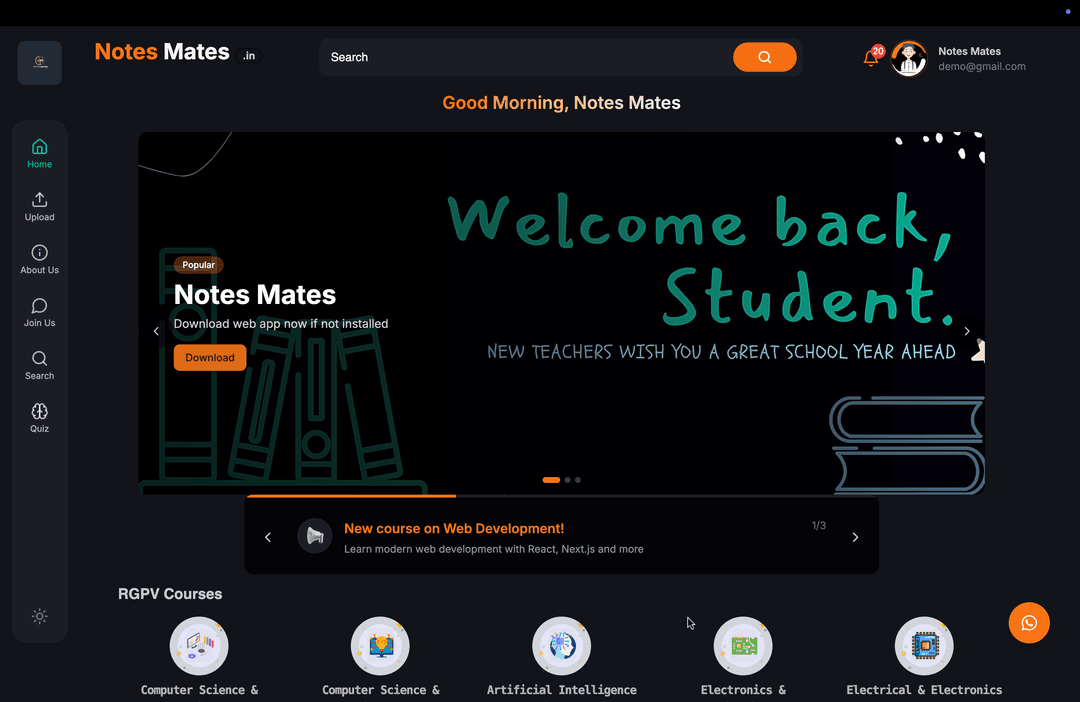The height and width of the screenshot is (702, 1080).
Task: Show next announcement with right chevron
Action: coord(855,537)
